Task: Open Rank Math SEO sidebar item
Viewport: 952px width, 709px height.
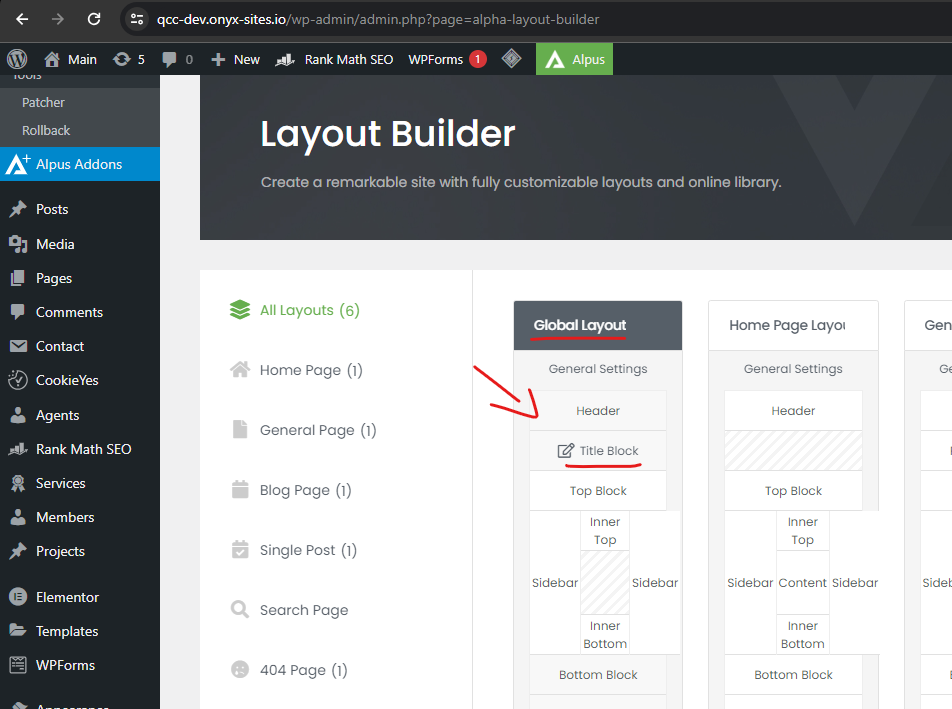Action: click(80, 449)
